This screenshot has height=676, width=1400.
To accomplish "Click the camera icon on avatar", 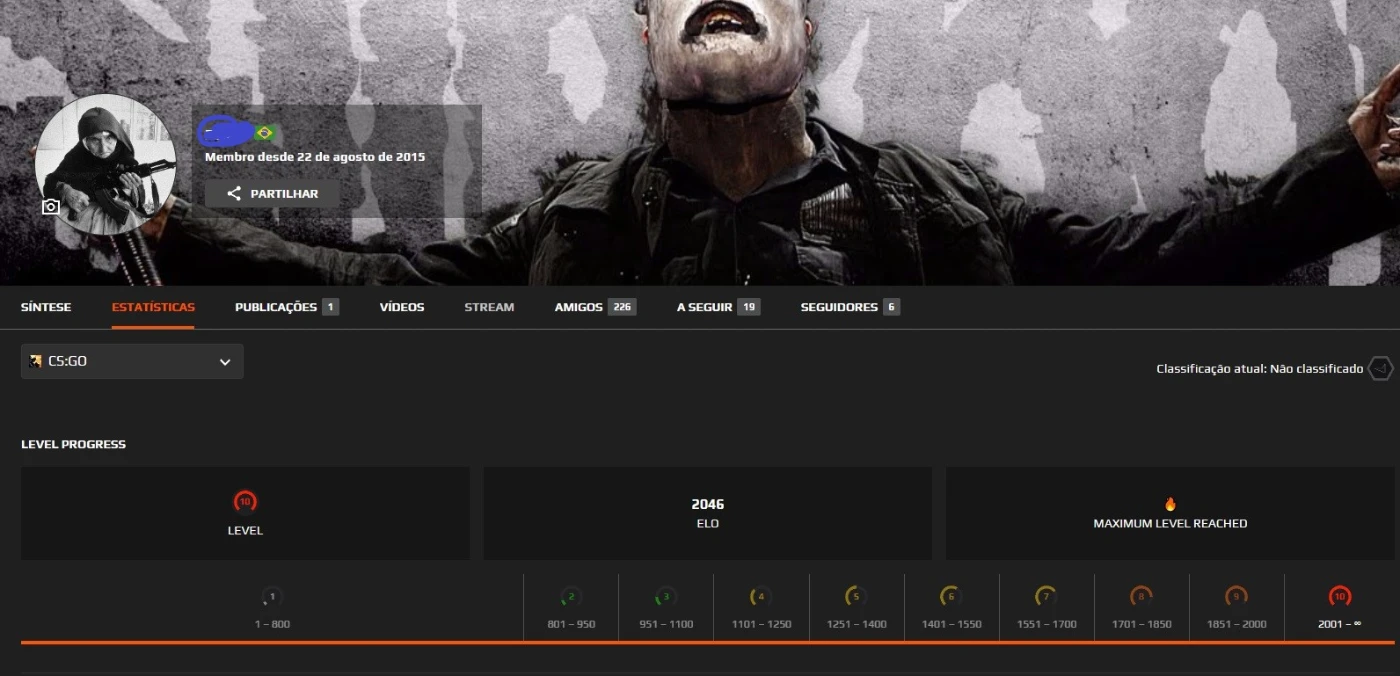I will click(x=51, y=207).
